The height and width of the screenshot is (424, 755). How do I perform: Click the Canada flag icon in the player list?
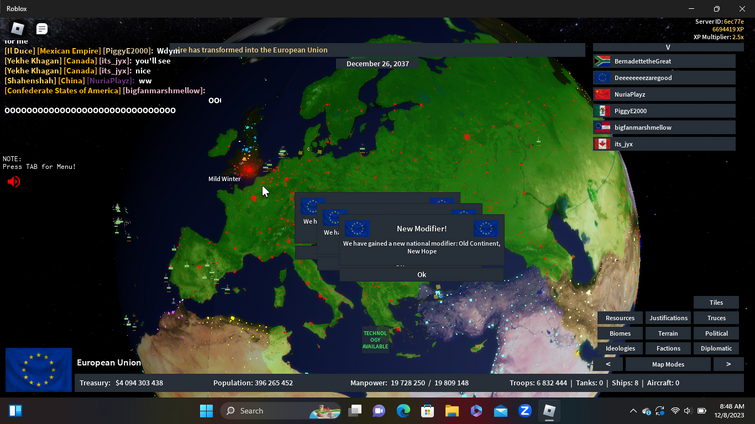pos(602,144)
